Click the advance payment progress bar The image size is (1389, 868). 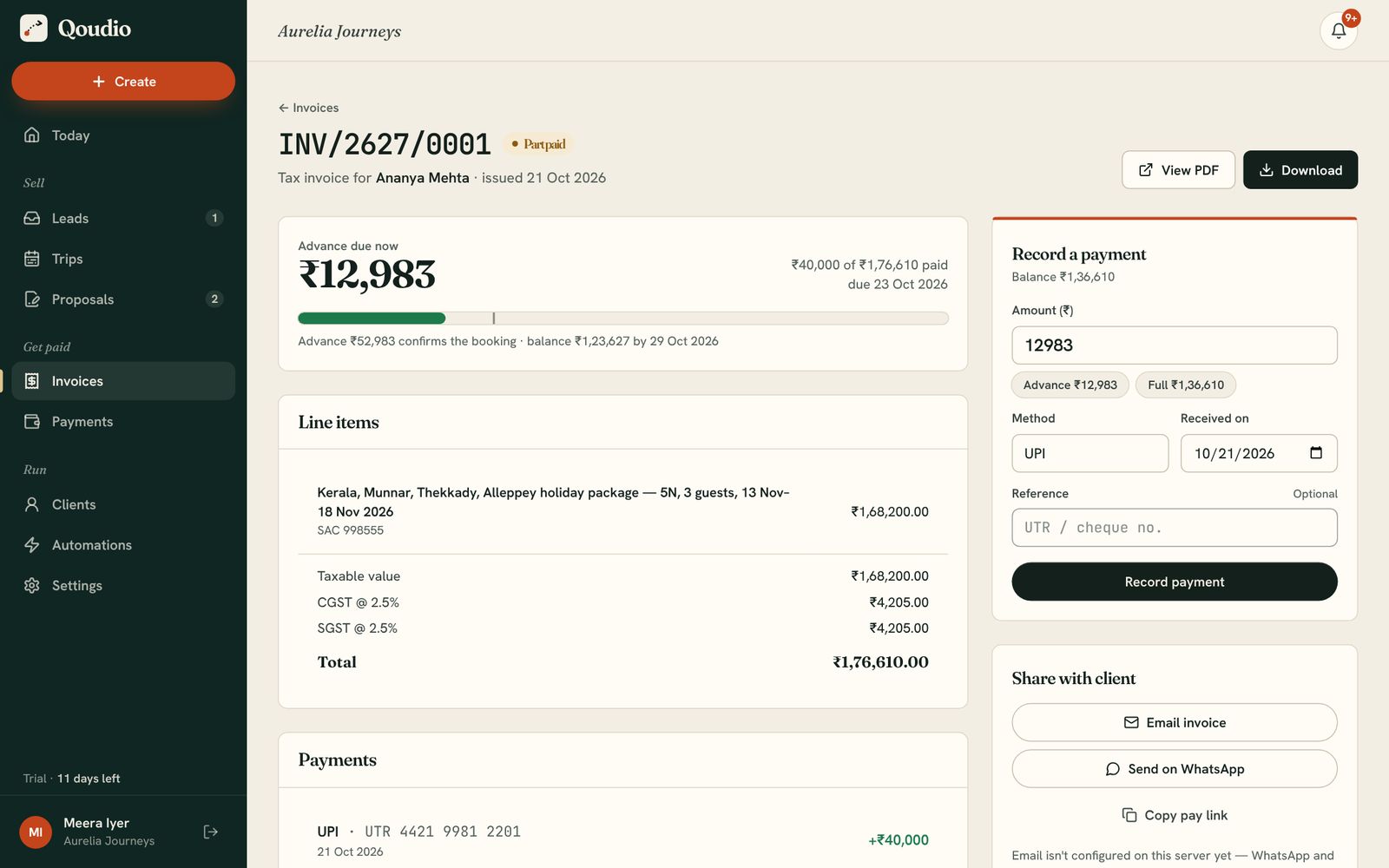[622, 319]
